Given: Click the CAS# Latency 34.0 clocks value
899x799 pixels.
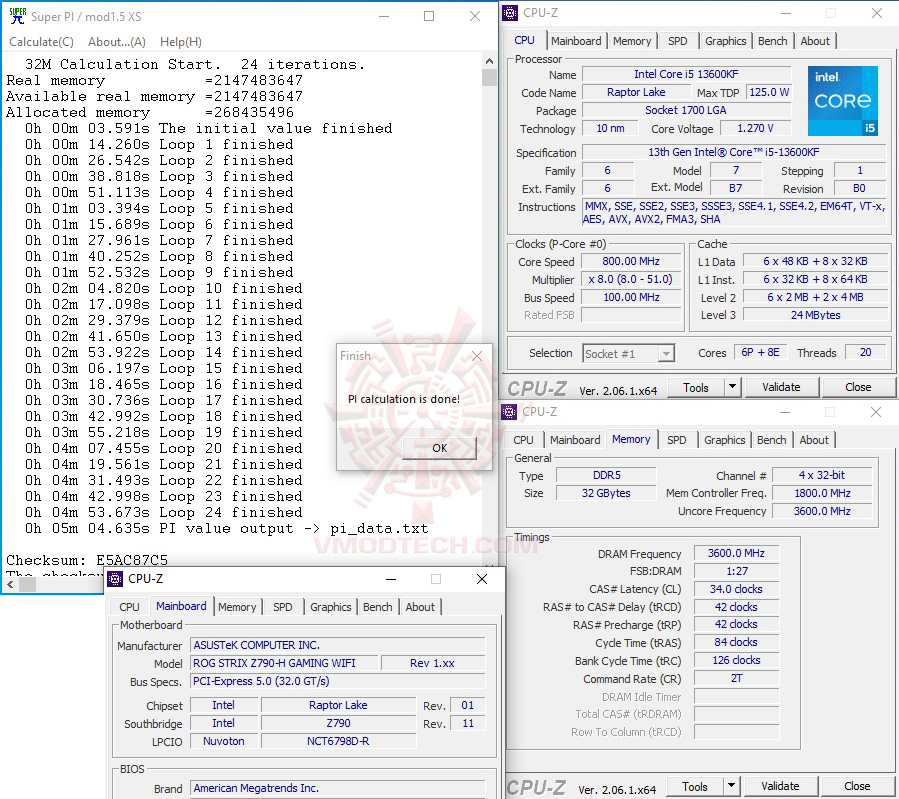Looking at the screenshot, I should point(736,589).
